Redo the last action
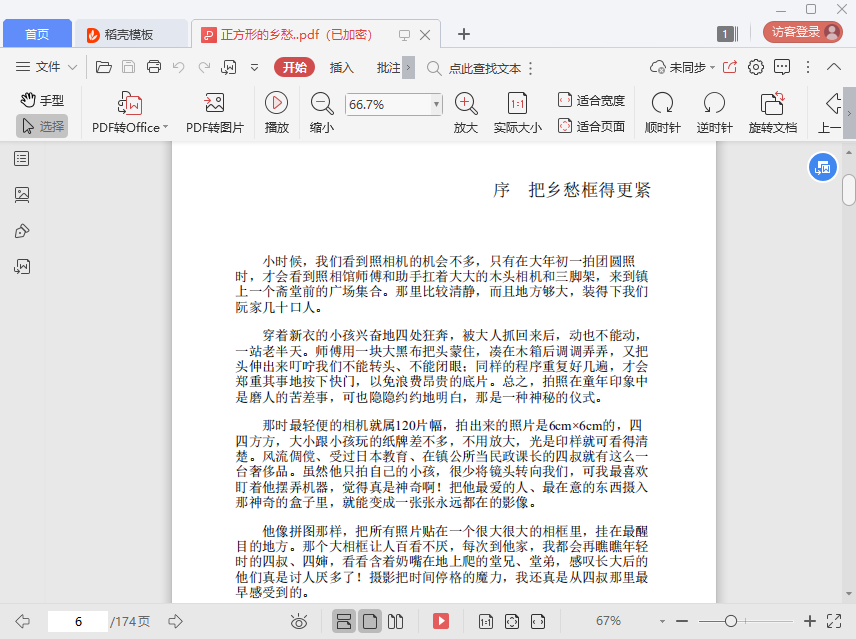856x639 pixels. 204,67
